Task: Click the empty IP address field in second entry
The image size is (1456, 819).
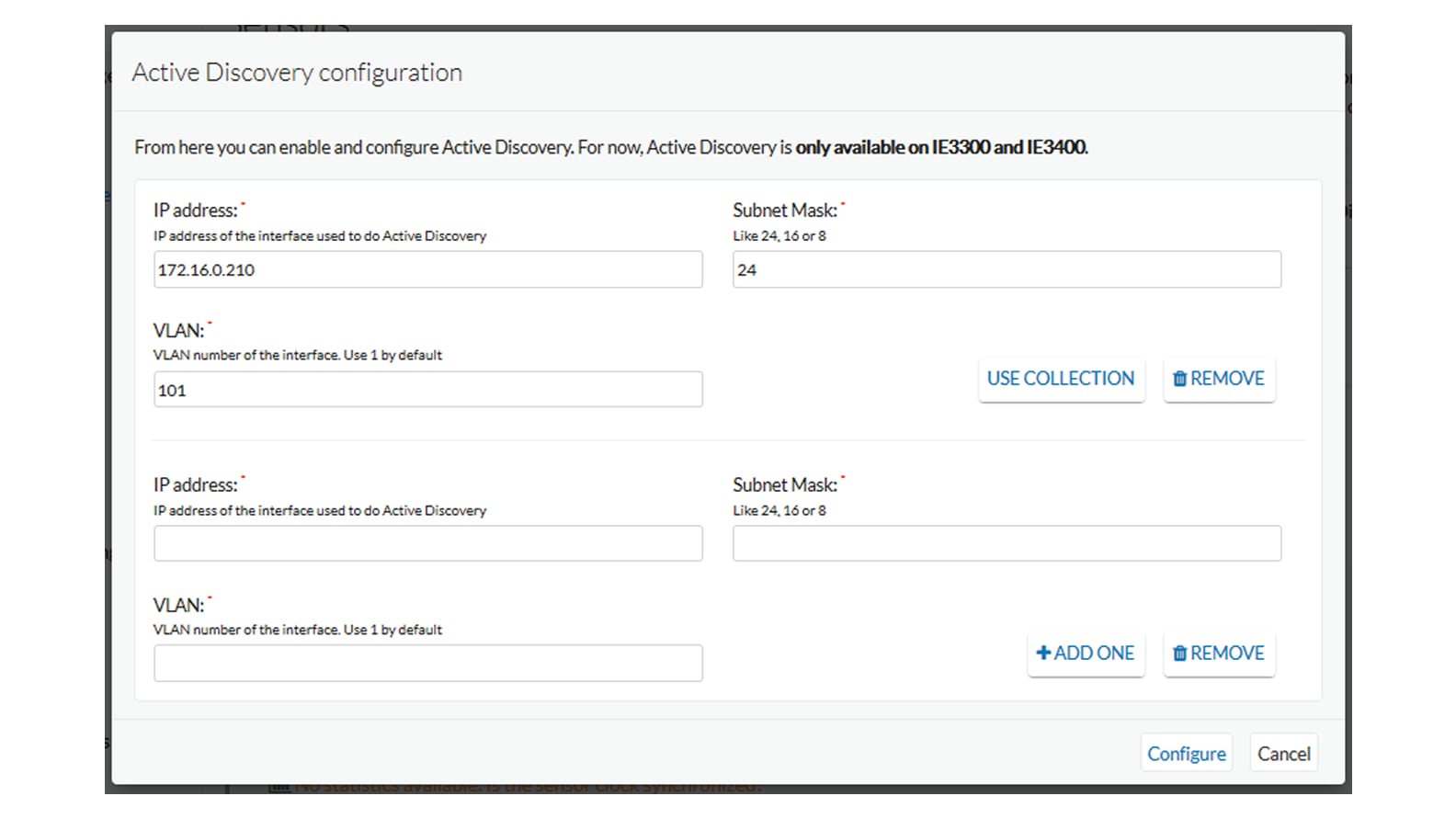Action: [427, 544]
